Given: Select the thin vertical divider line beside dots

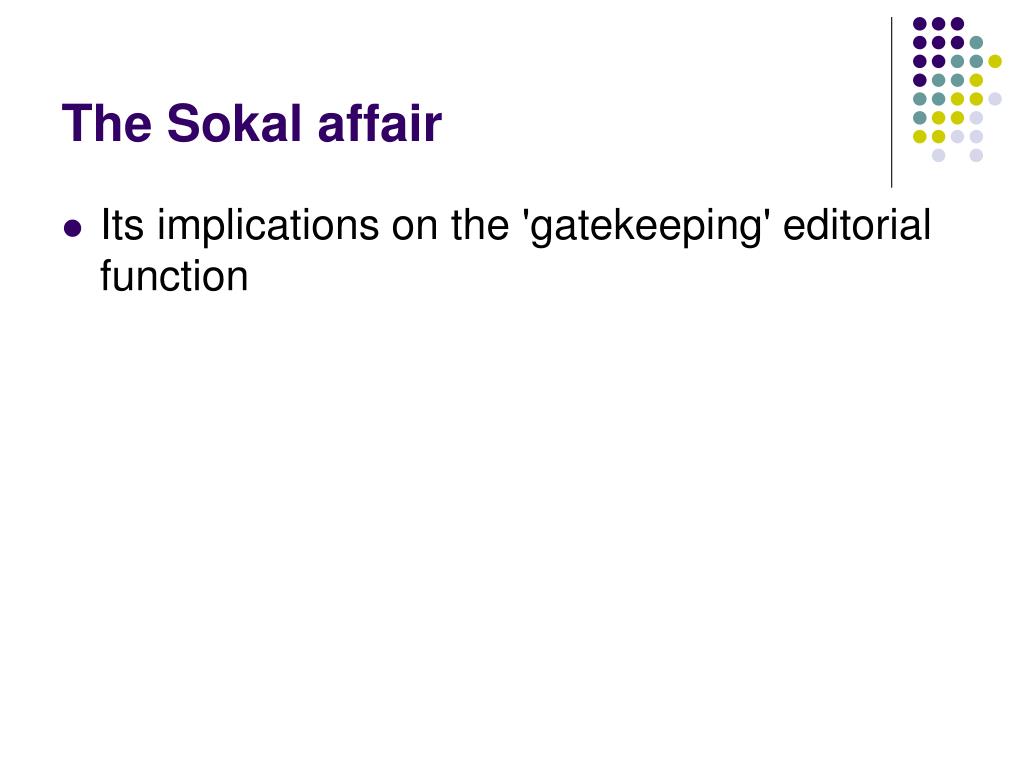Looking at the screenshot, I should (x=891, y=103).
